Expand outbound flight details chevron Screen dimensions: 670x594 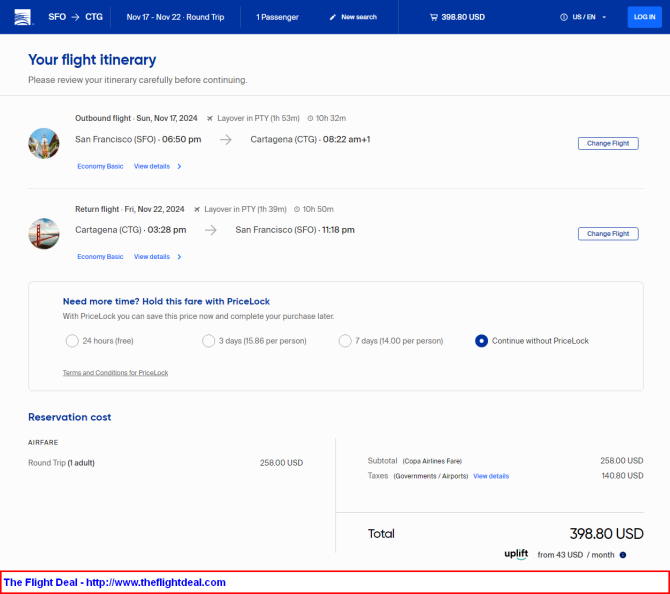click(x=179, y=166)
